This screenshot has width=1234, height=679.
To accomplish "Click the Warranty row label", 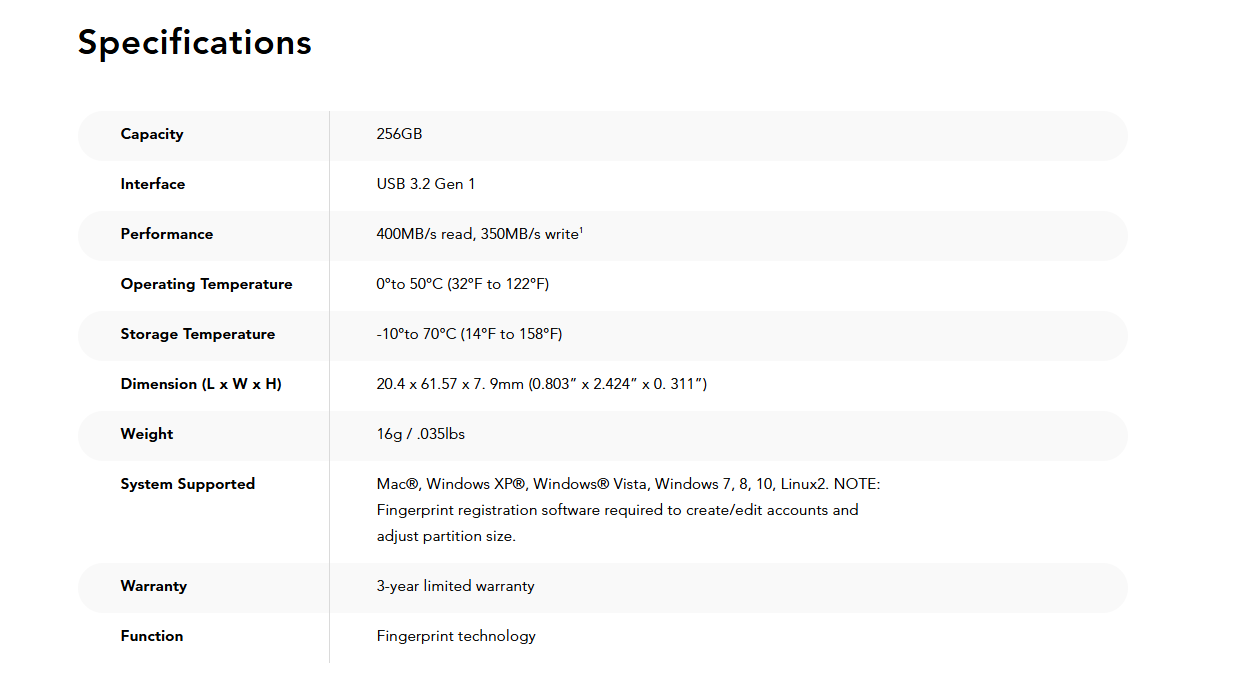I will tap(154, 586).
